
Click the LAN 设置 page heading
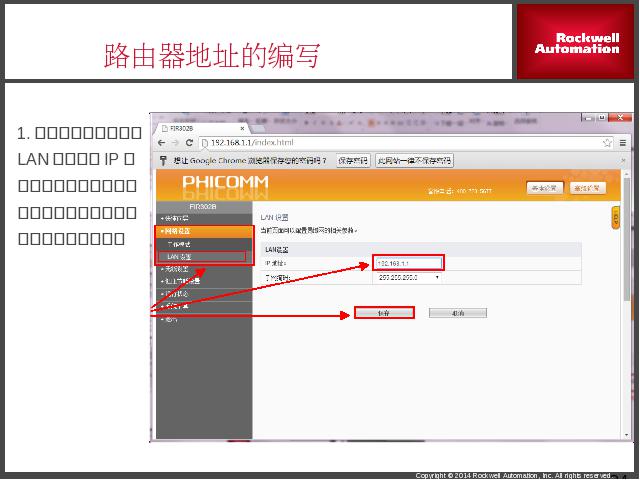[x=274, y=217]
